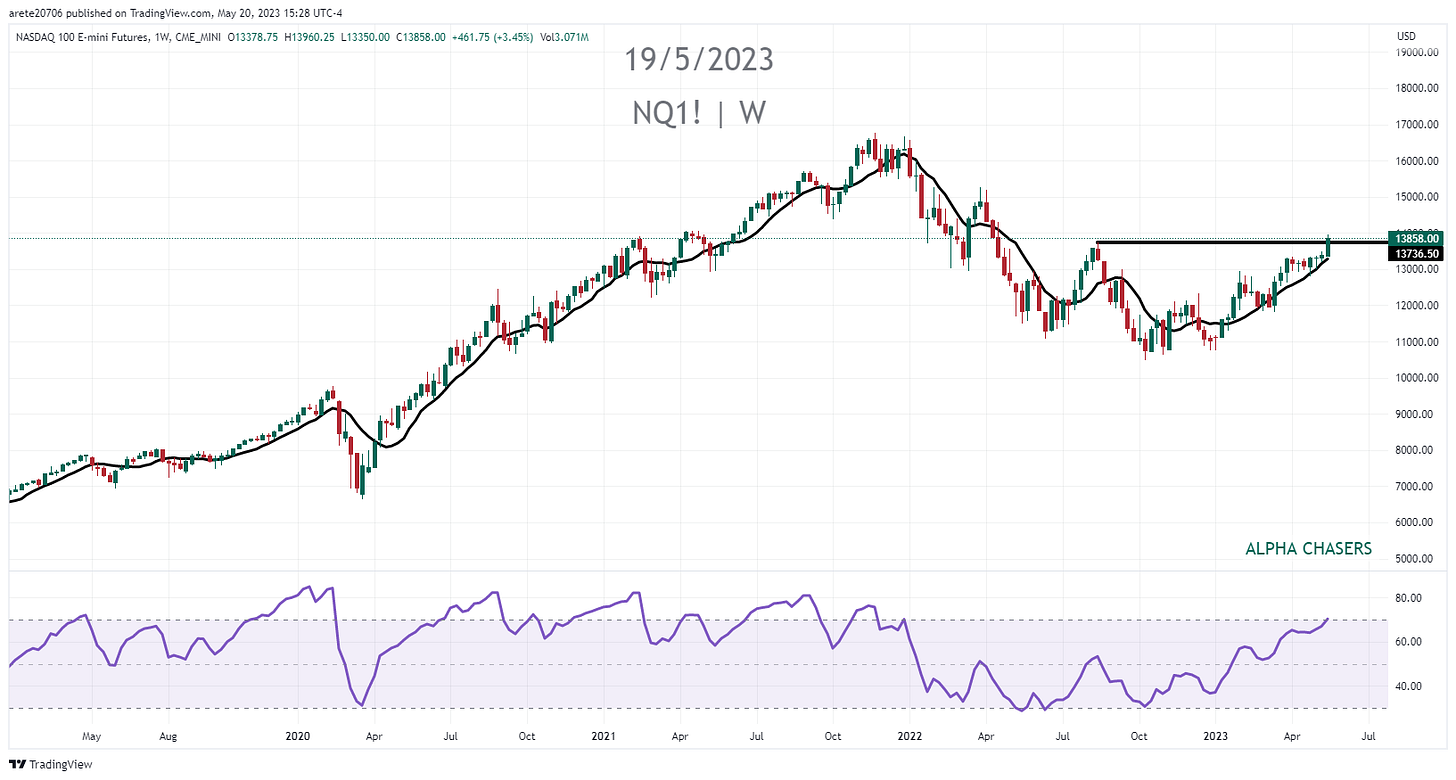Click the RSI 40.00 axis label
This screenshot has width=1456, height=780.
click(x=1408, y=686)
